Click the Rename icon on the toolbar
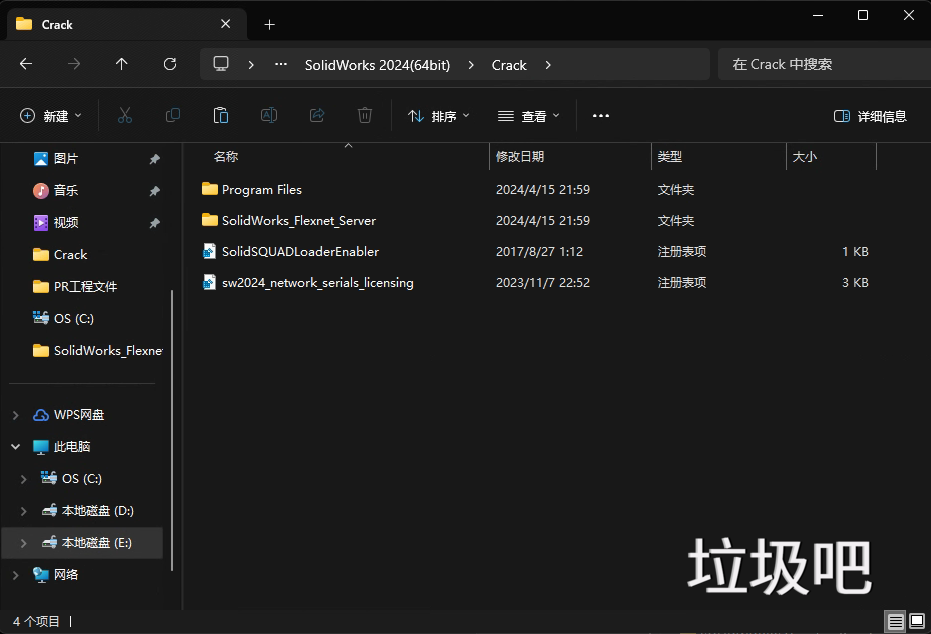 pyautogui.click(x=268, y=115)
